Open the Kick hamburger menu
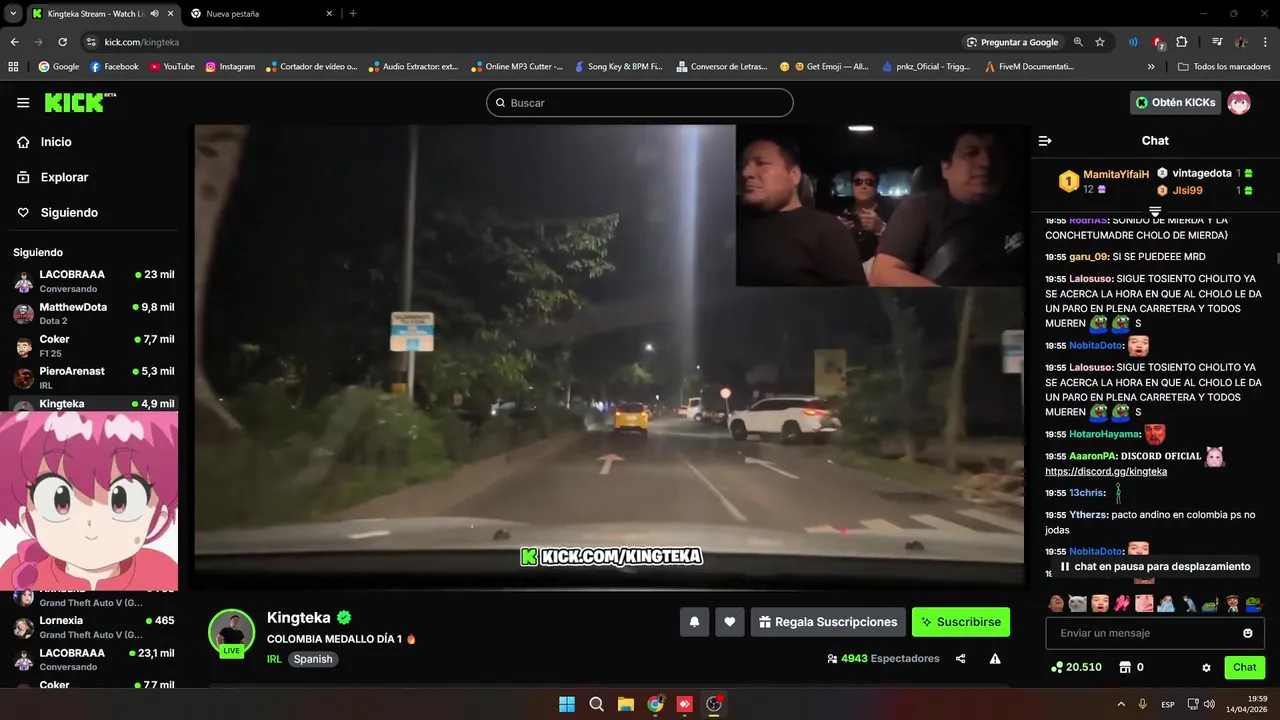This screenshot has height=720, width=1280. (23, 103)
